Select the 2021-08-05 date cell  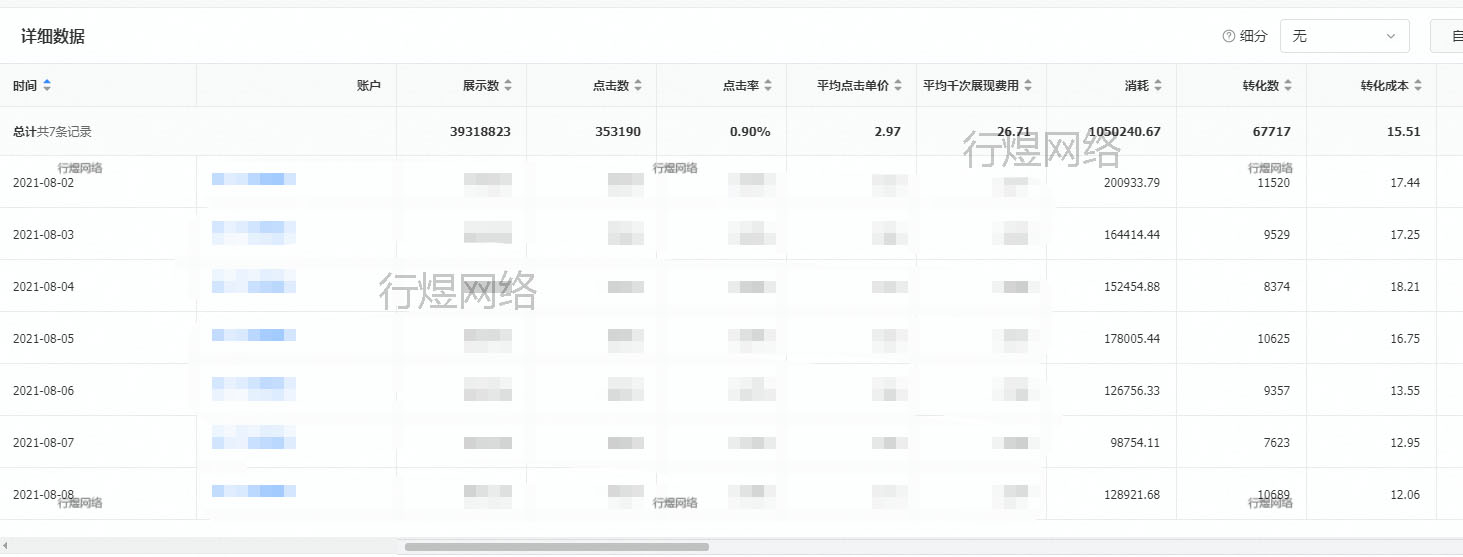(x=43, y=339)
